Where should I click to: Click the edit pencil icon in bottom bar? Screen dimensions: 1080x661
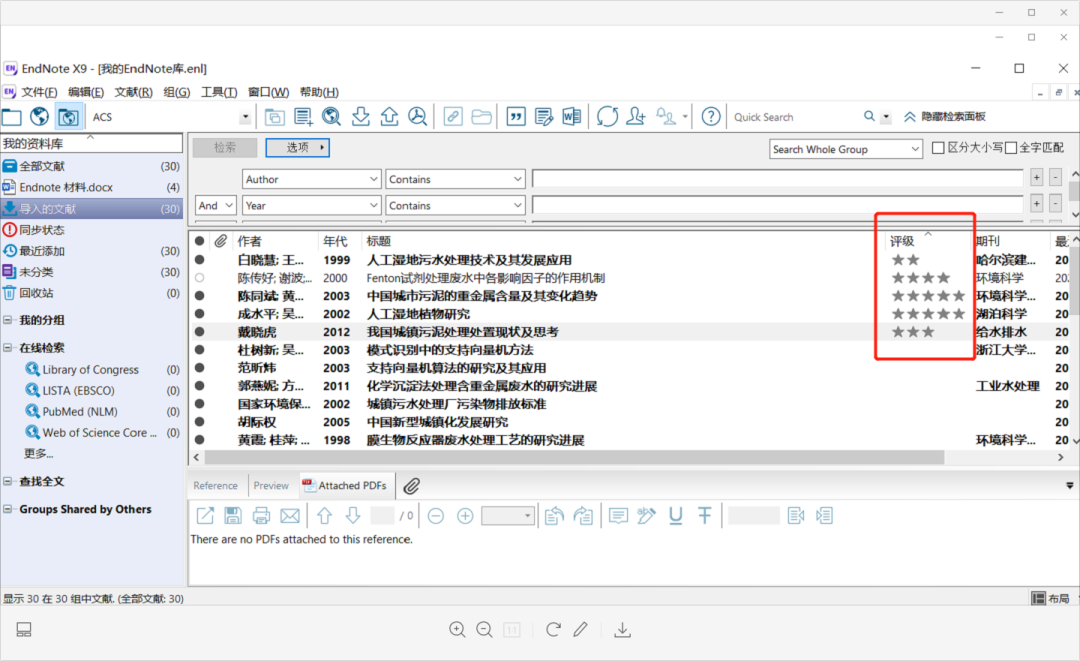coord(581,629)
